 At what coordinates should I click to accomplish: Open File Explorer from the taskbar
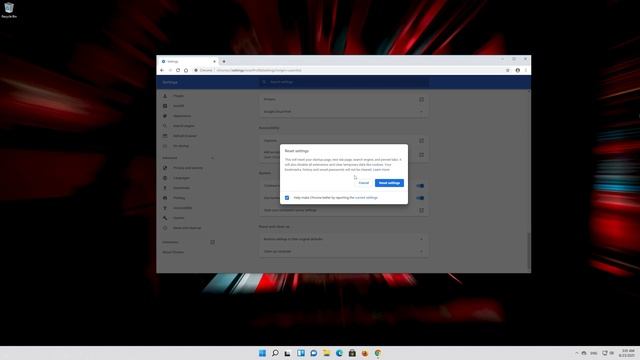pos(327,353)
